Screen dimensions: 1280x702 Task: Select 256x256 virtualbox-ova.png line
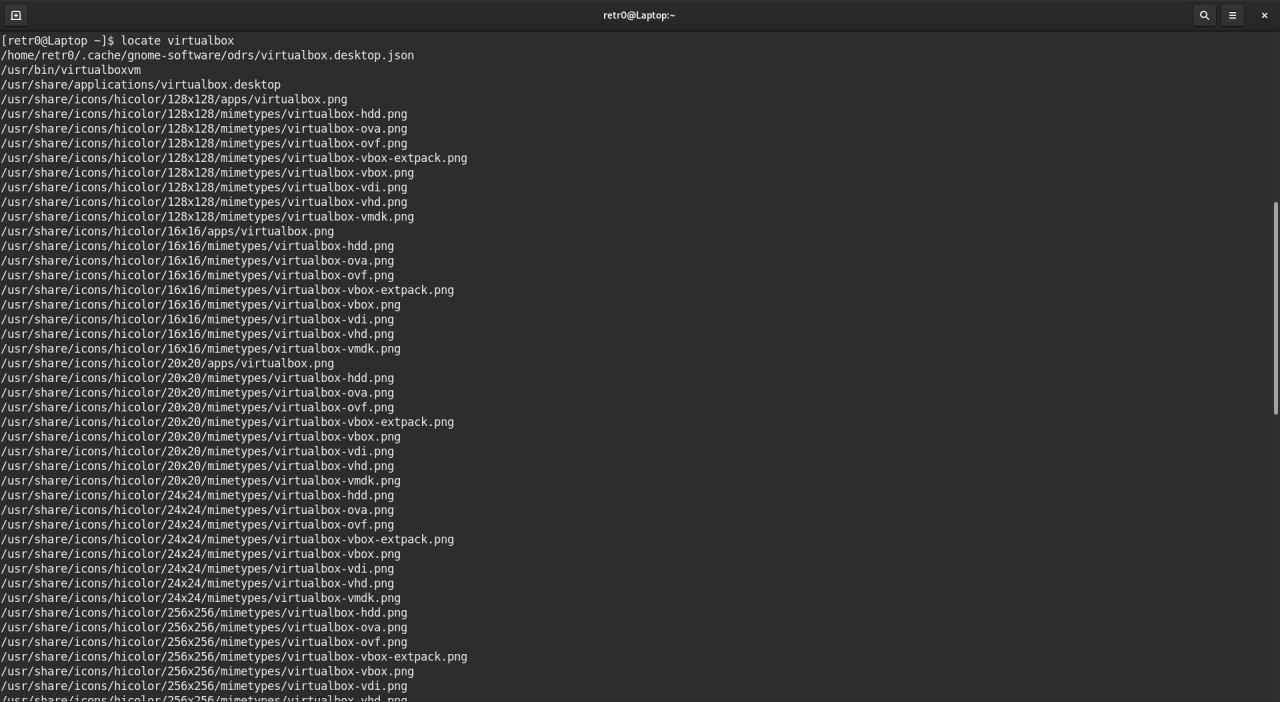204,627
